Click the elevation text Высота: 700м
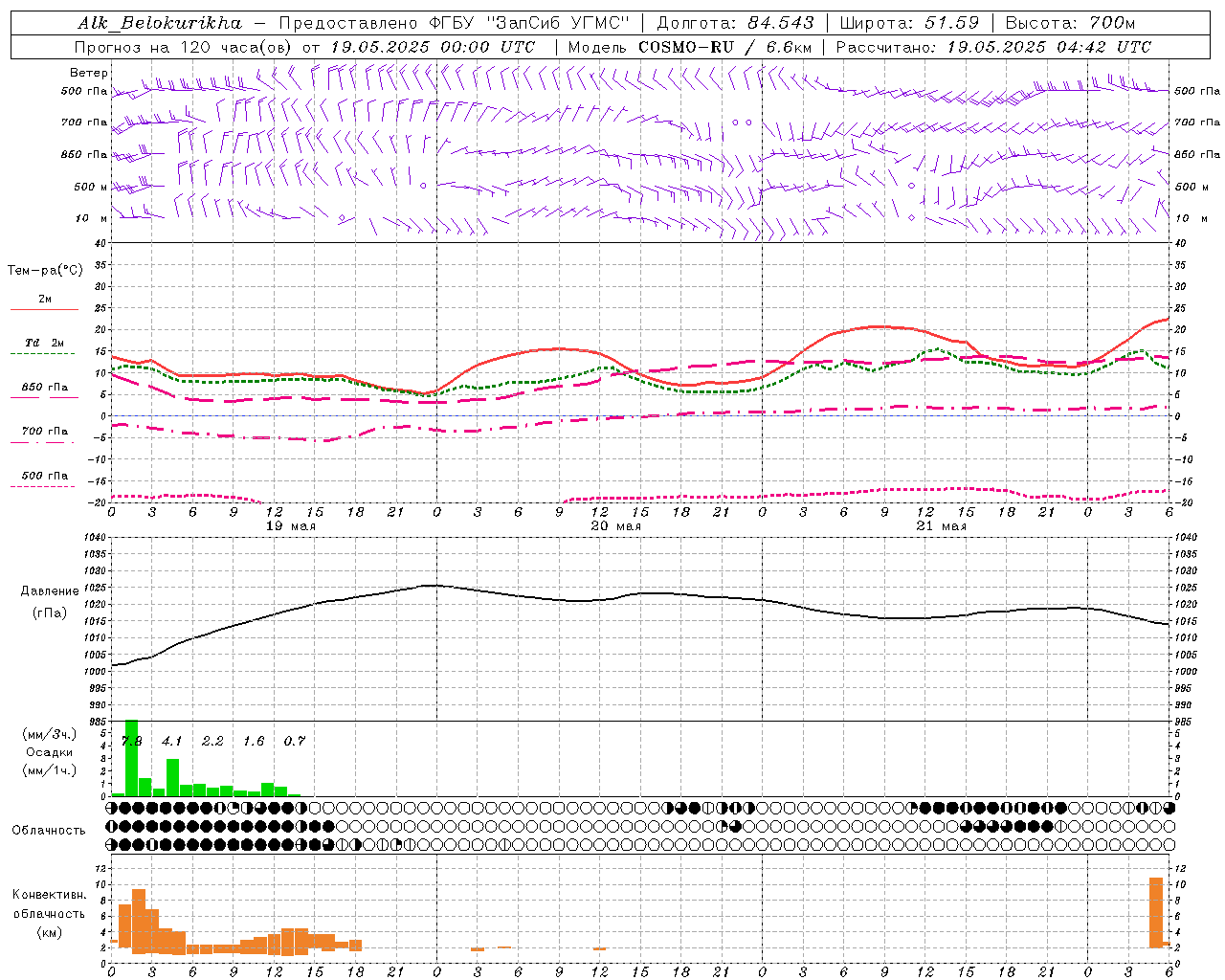Screen dimensions: 1225x980 pos(1070,23)
